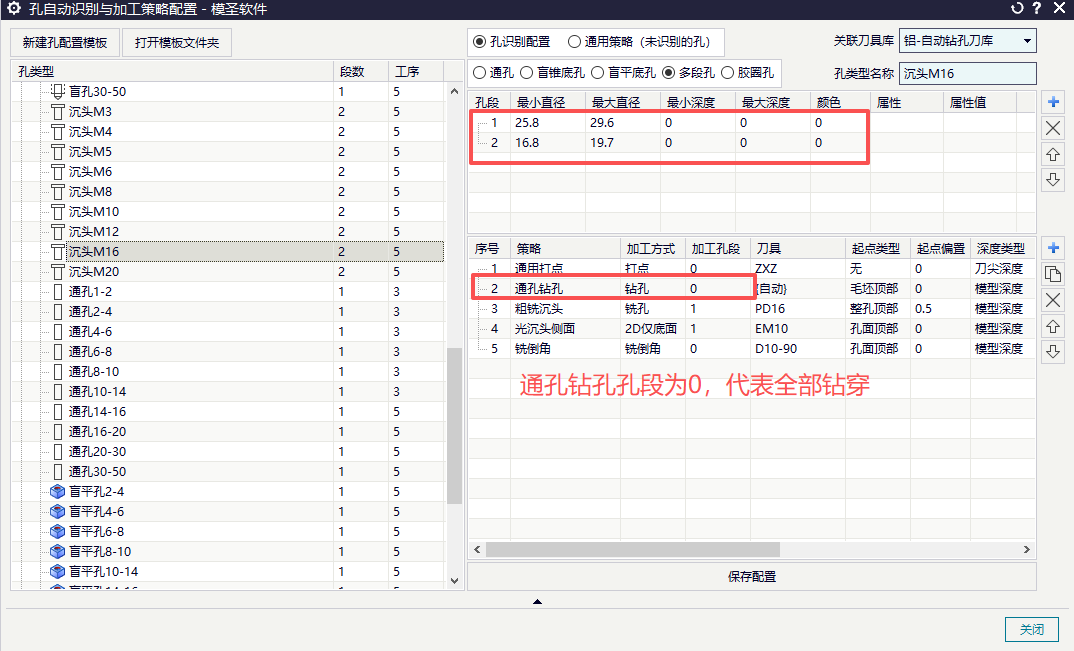Viewport: 1074px width, 651px height.
Task: Select 孔识别配置 radio button
Action: coord(479,42)
